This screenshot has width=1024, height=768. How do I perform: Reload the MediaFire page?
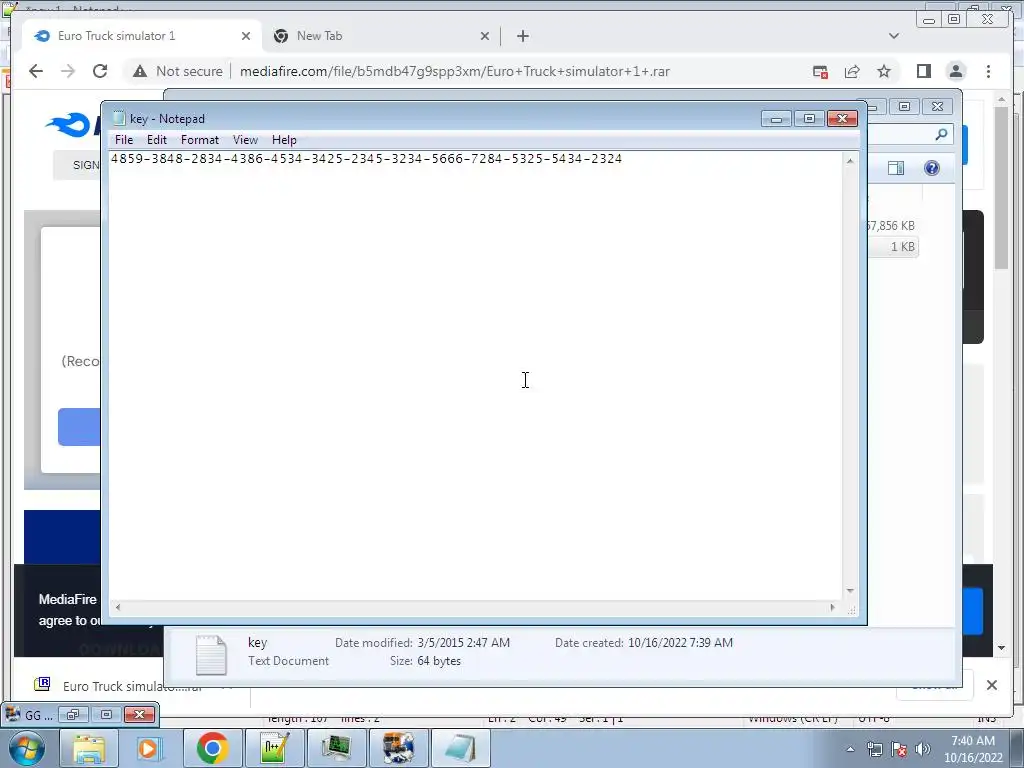point(100,71)
